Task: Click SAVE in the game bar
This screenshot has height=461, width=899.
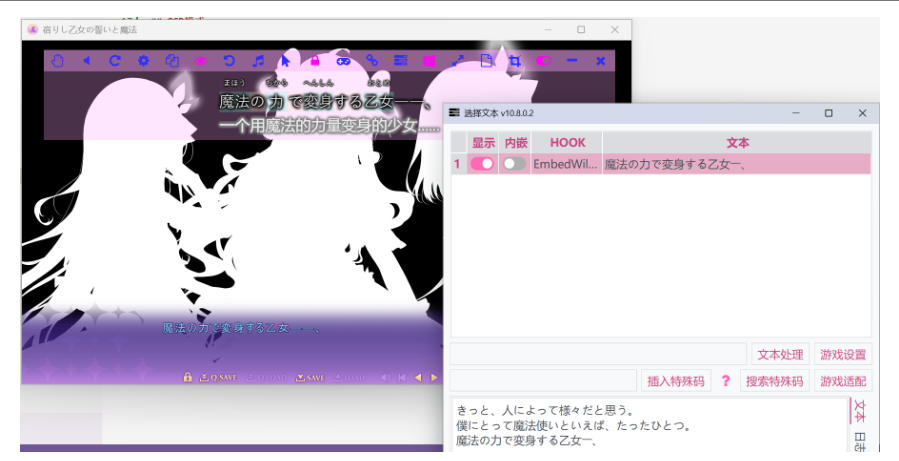Action: pos(310,377)
